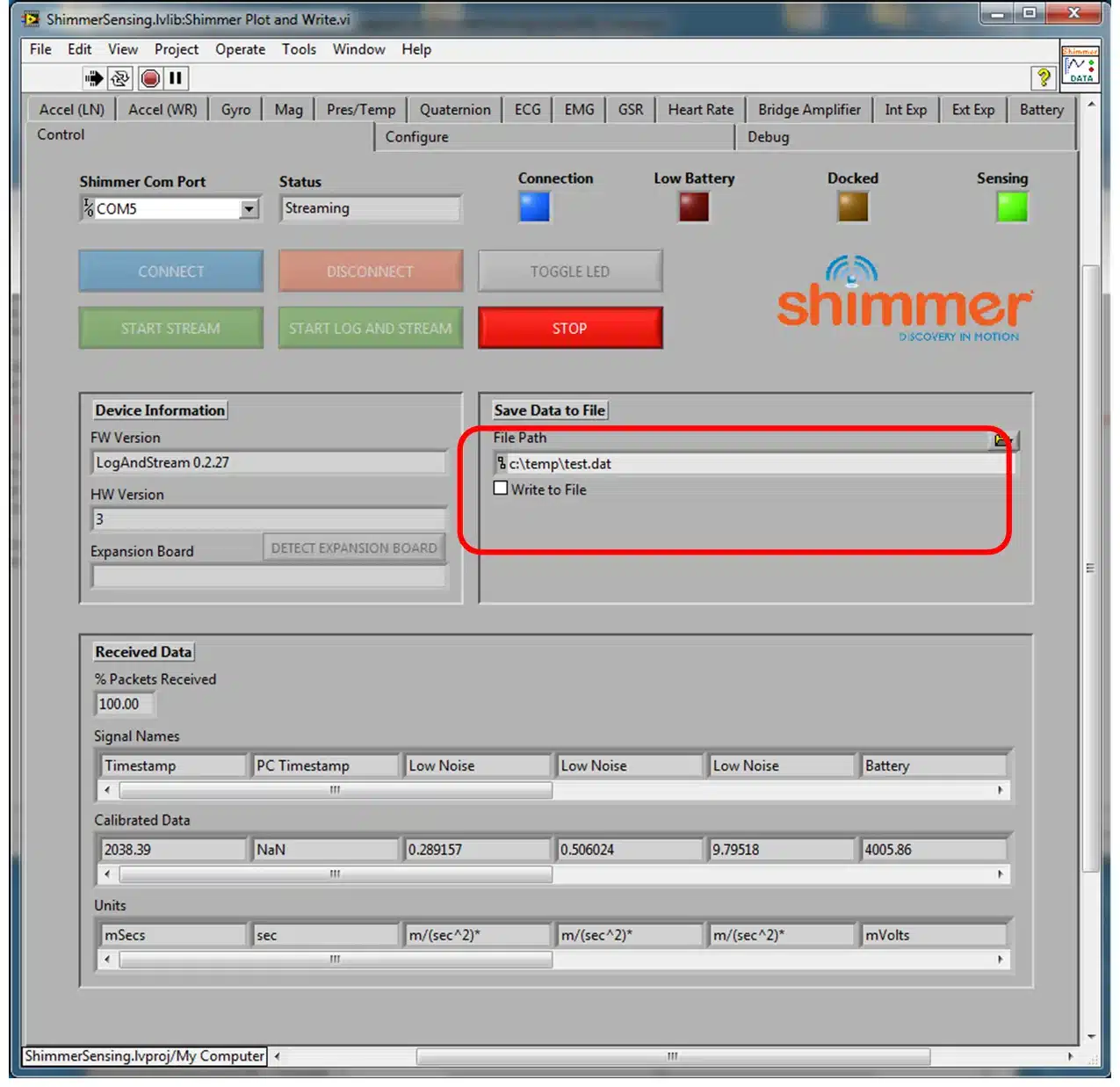Open the File menu
Image resolution: width=1120 pixels, height=1087 pixels.
[40, 49]
